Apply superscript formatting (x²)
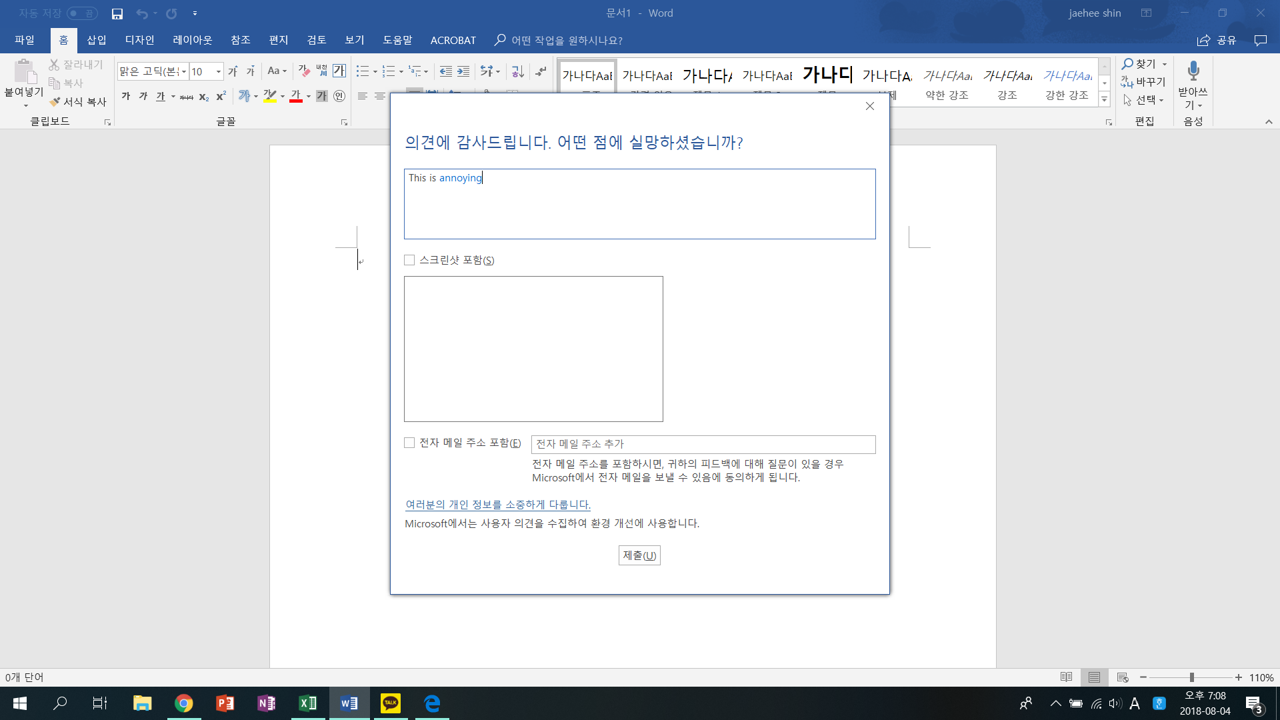Image resolution: width=1280 pixels, height=720 pixels. pyautogui.click(x=221, y=97)
